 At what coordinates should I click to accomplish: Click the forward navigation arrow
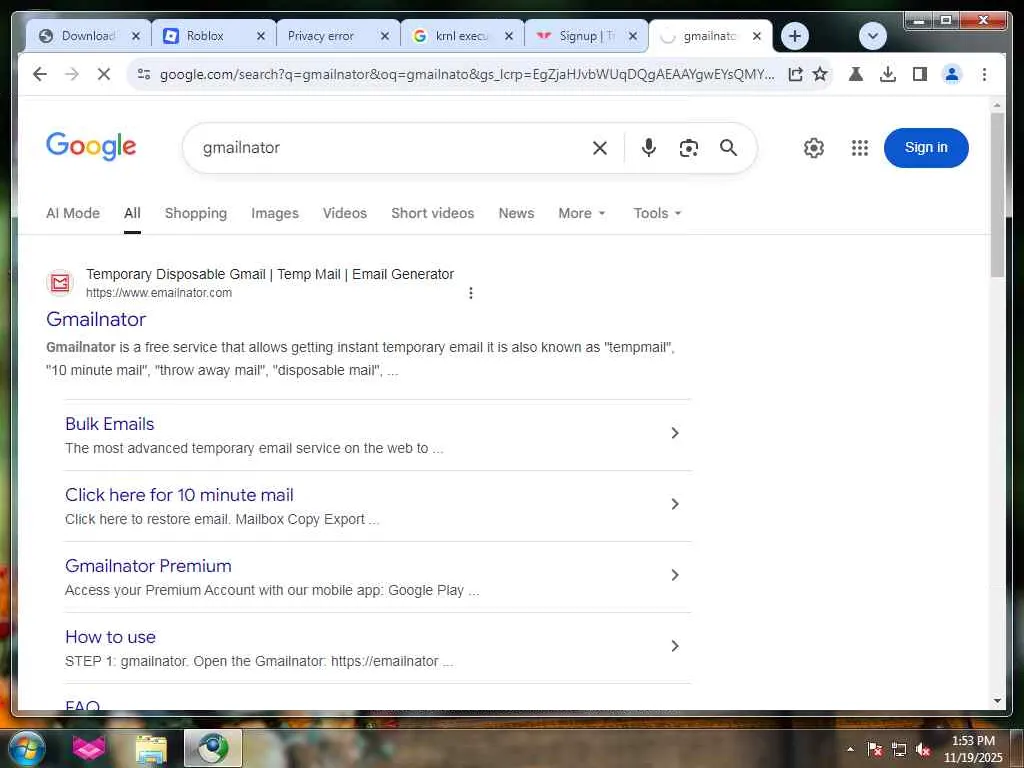[x=72, y=74]
